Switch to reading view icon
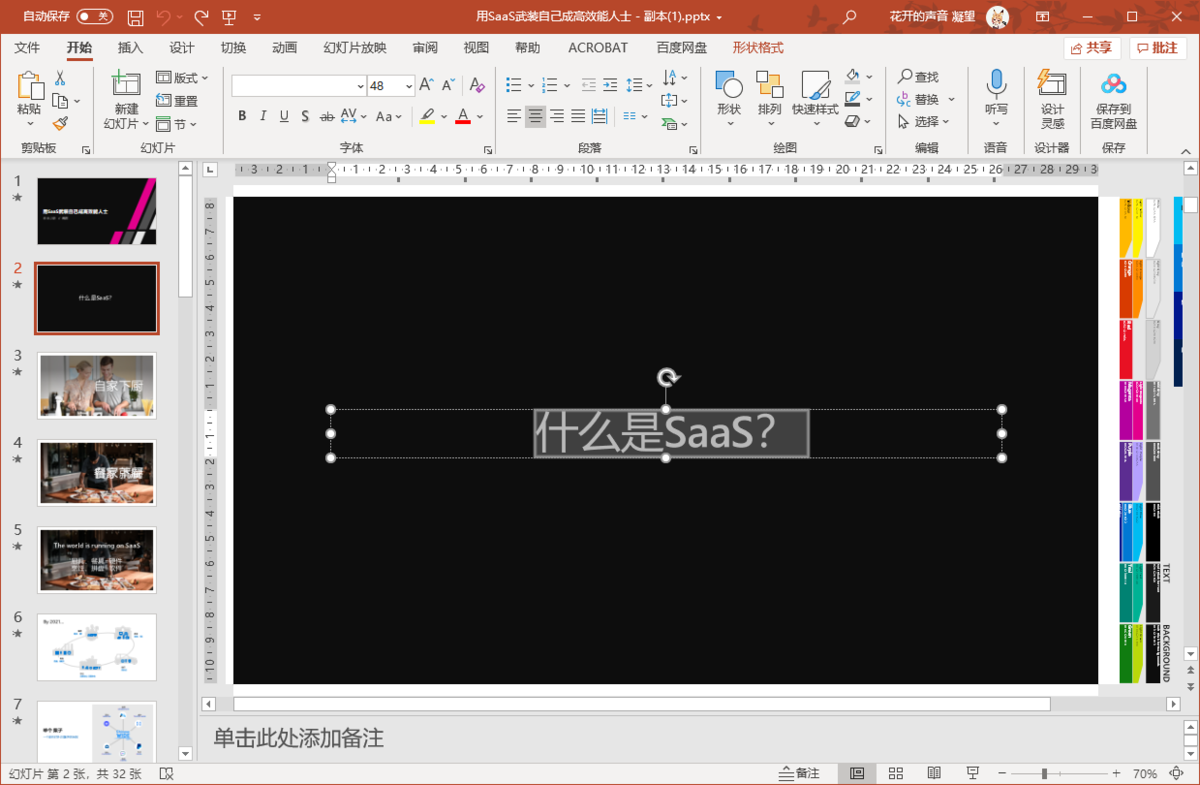Viewport: 1200px width, 785px height. (x=933, y=774)
